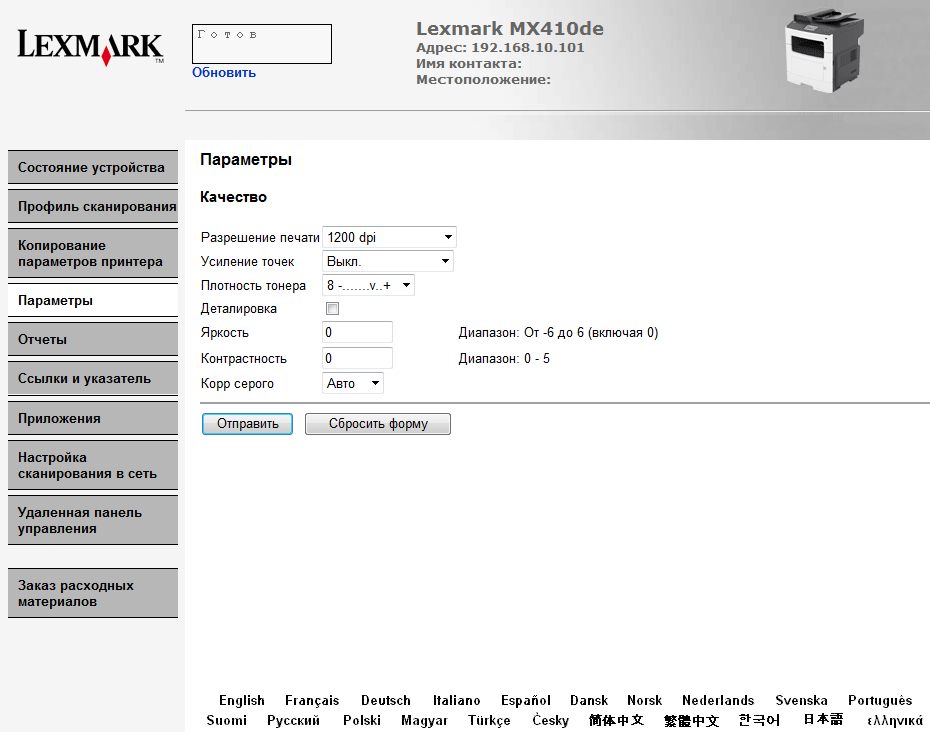Screen dimensions: 930x732
Task: Open the Разрешение печати dropdown
Action: (389, 237)
